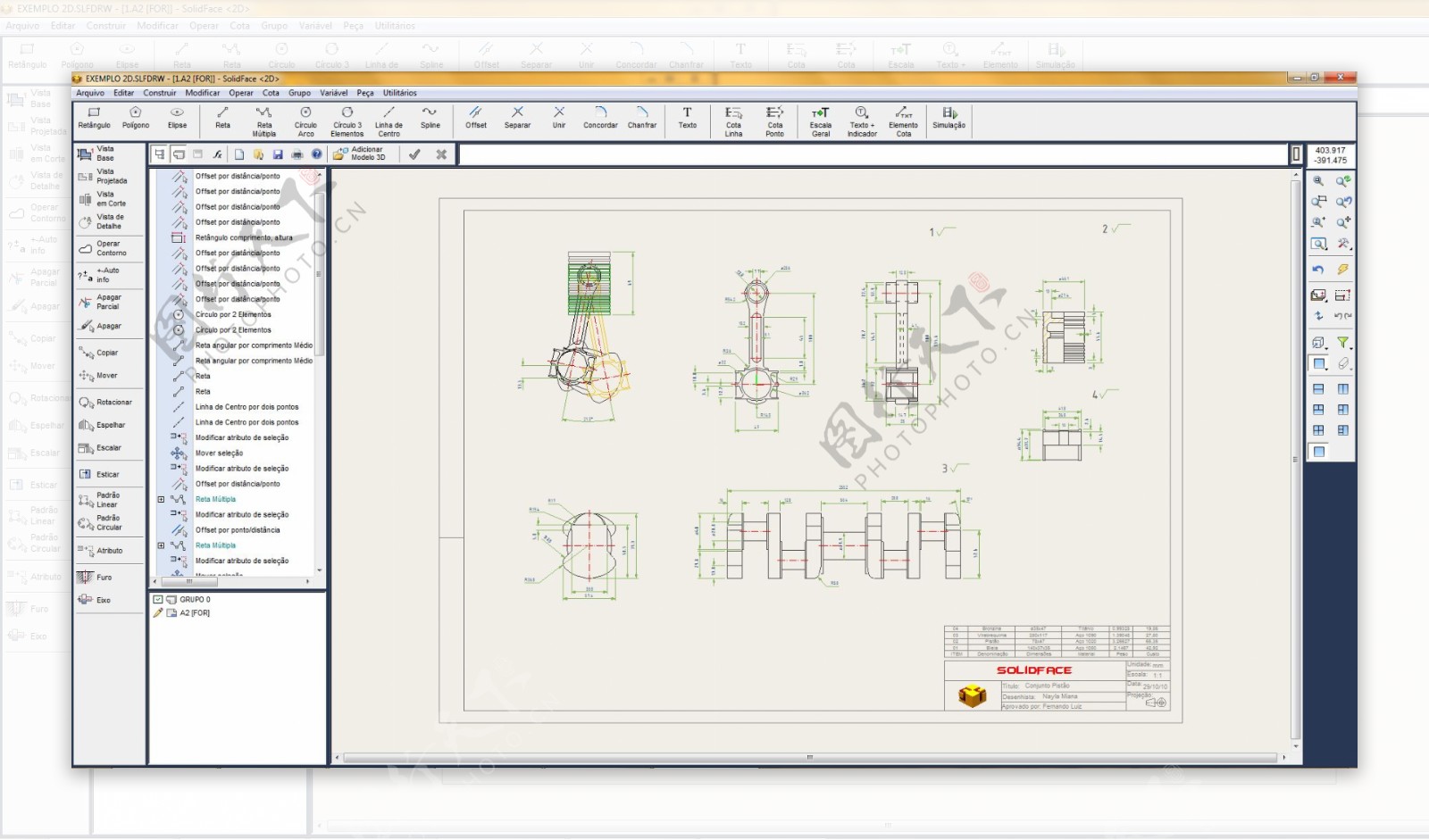Select the Concordar fillet tool
The image size is (1429, 840).
click(600, 118)
